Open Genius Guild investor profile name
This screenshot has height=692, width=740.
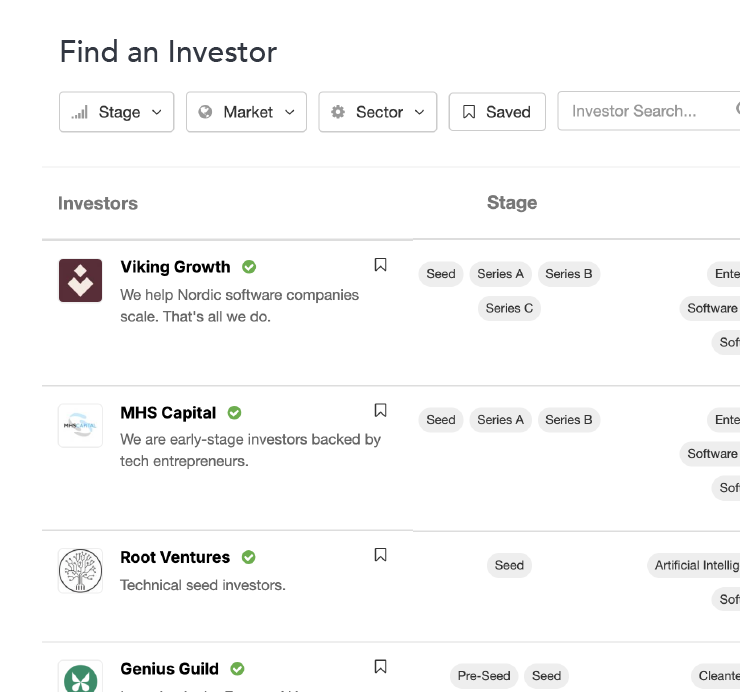169,669
